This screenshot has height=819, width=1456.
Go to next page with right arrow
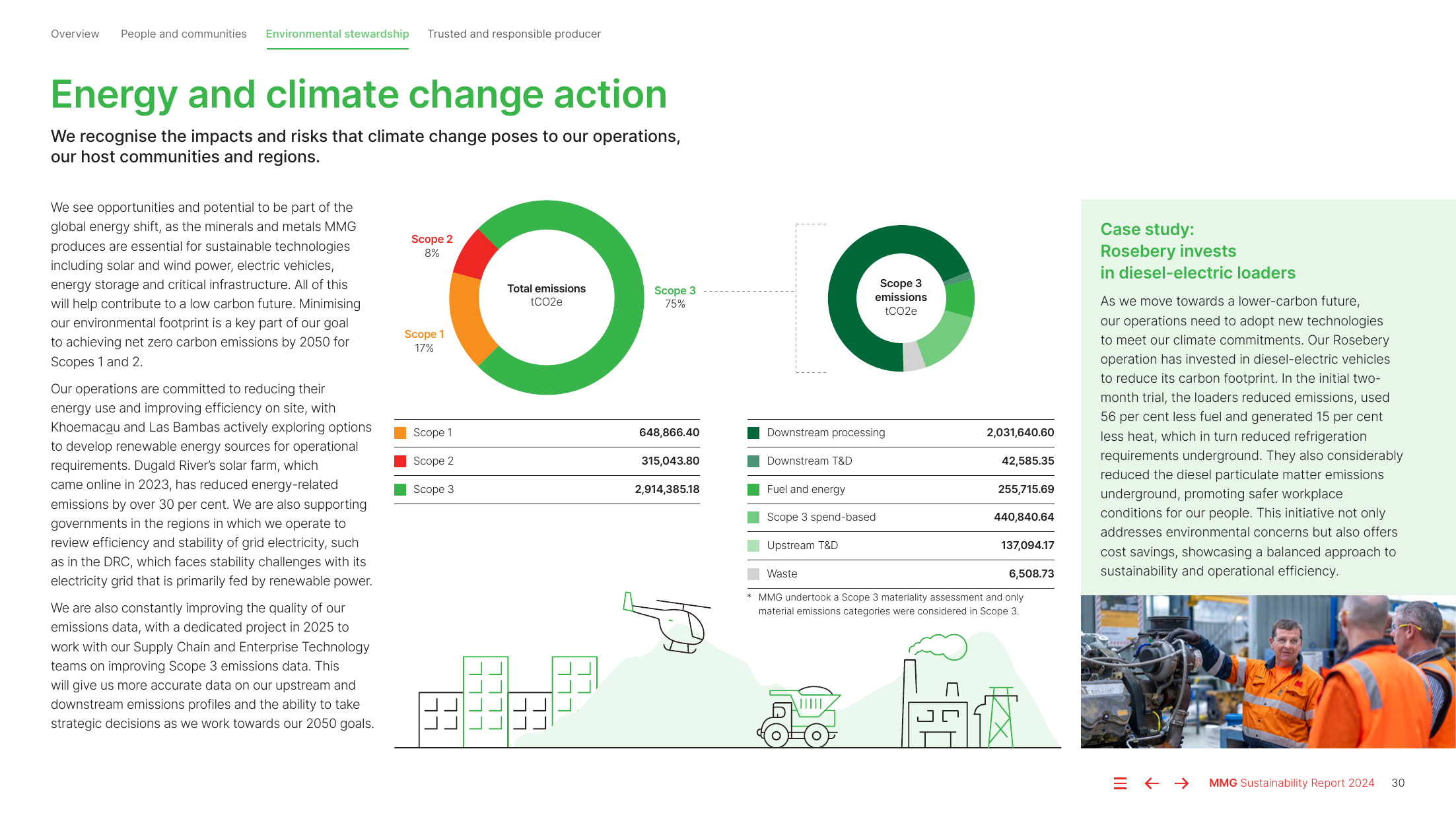coord(1182,783)
